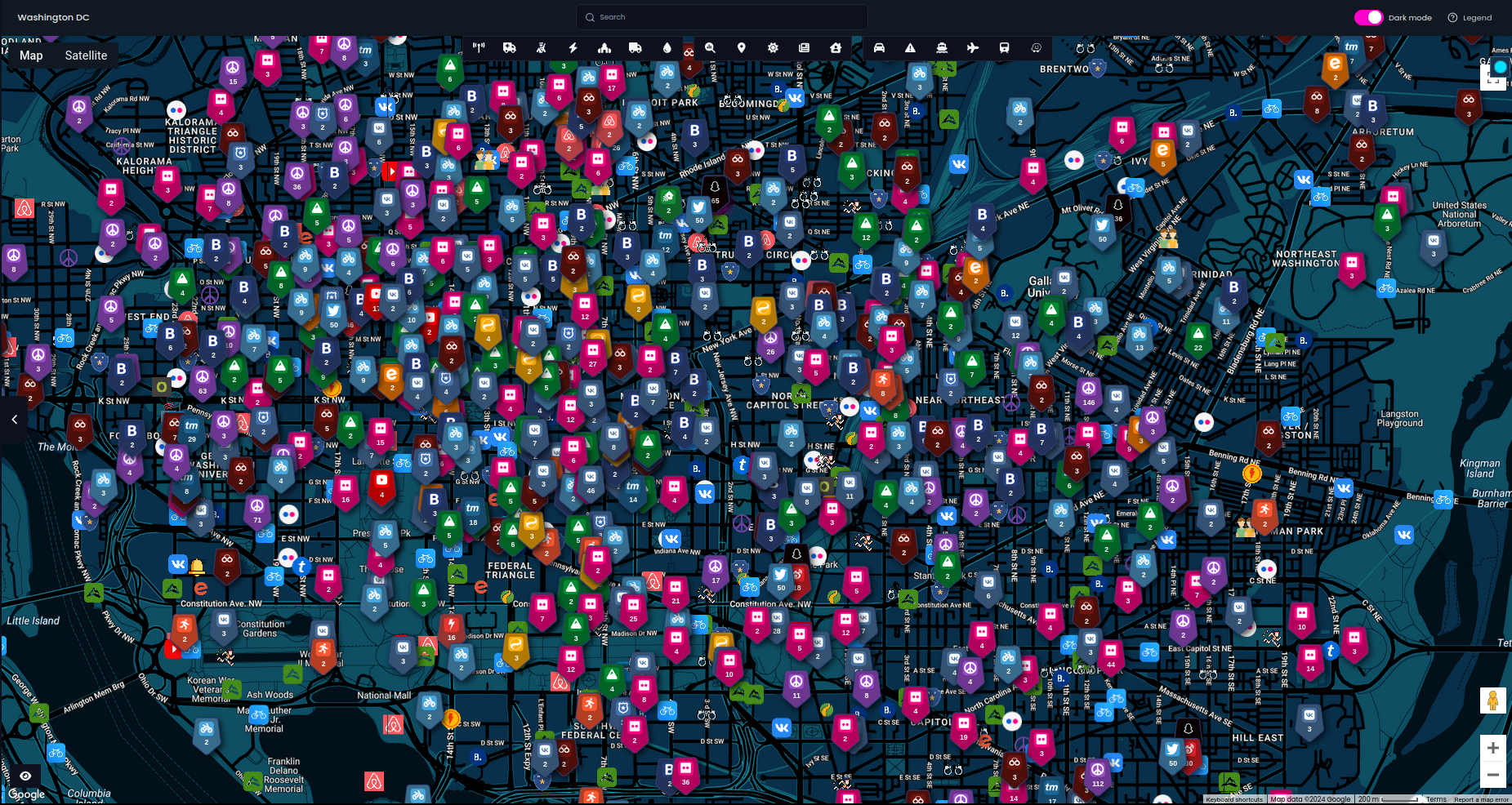Screen dimensions: 1512x805
Task: Click Report a map error link
Action: click(1481, 799)
